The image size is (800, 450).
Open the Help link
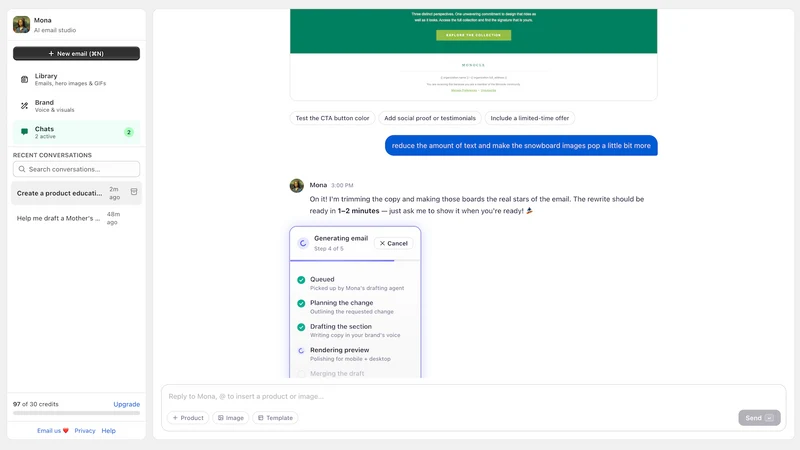click(108, 431)
